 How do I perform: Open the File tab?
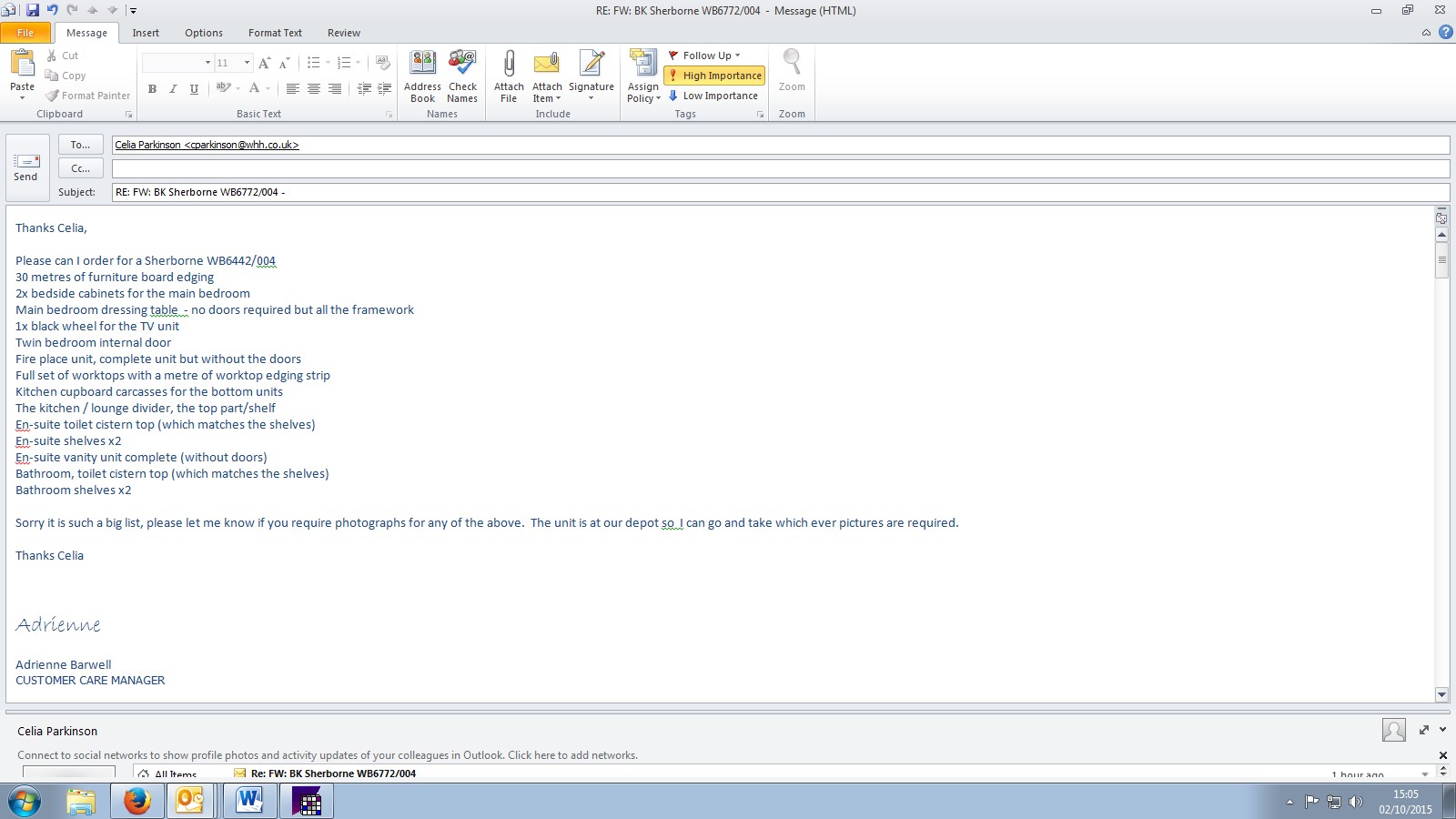pyautogui.click(x=25, y=33)
